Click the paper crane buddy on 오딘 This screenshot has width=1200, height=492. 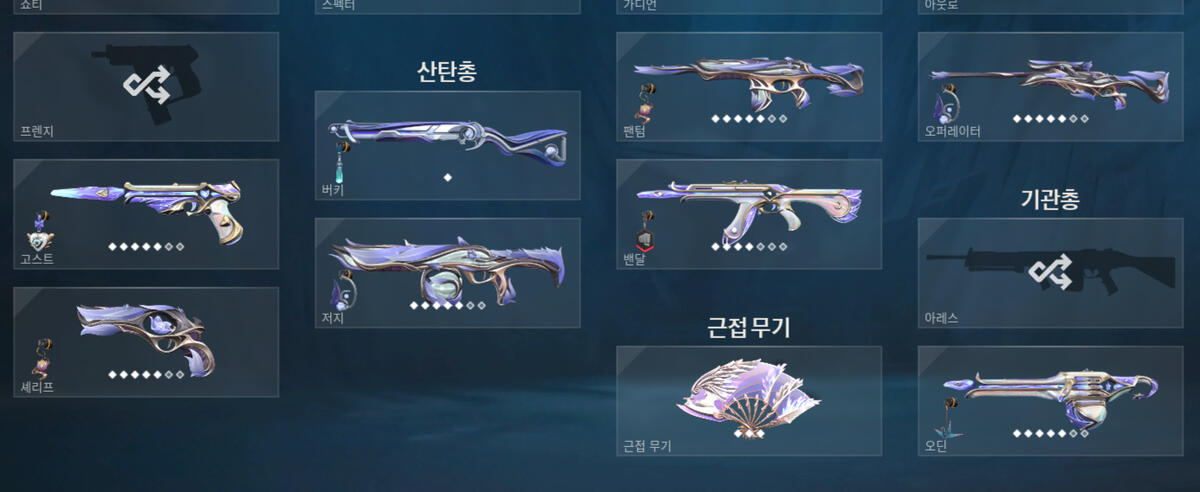(x=944, y=418)
